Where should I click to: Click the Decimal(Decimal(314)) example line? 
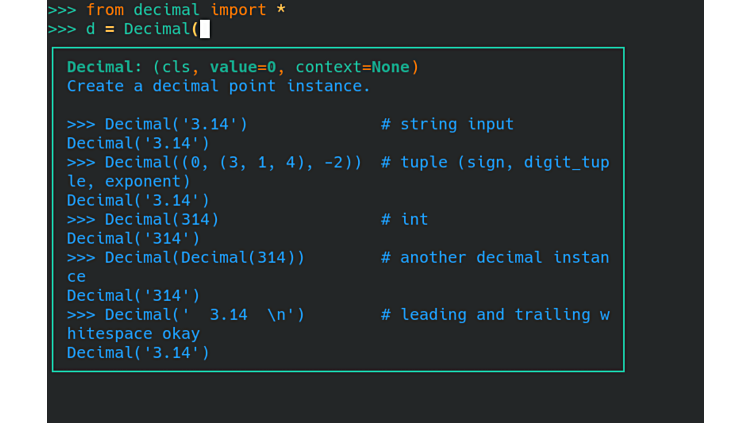tap(205, 257)
